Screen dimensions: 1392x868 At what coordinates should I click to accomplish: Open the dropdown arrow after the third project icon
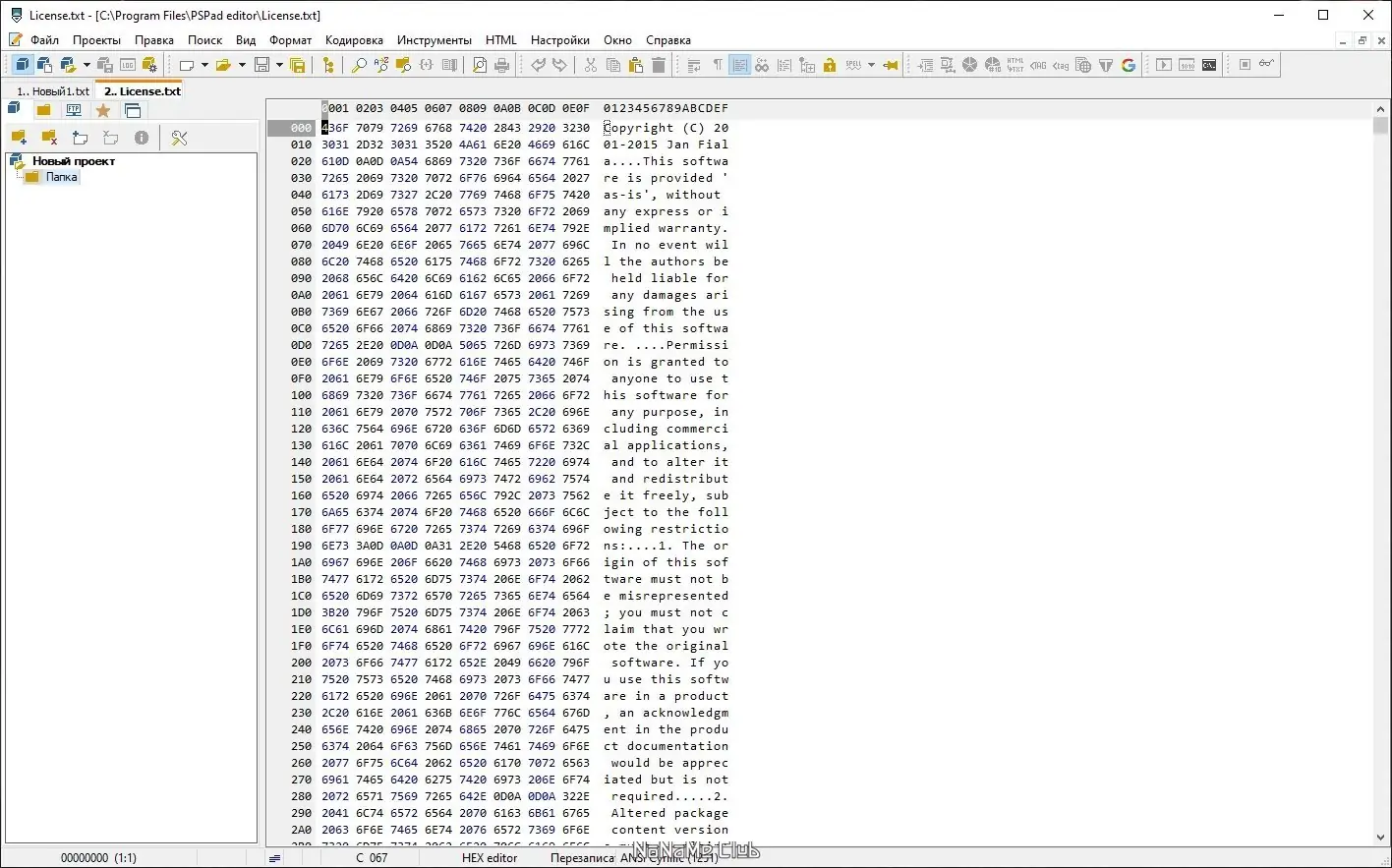(87, 65)
